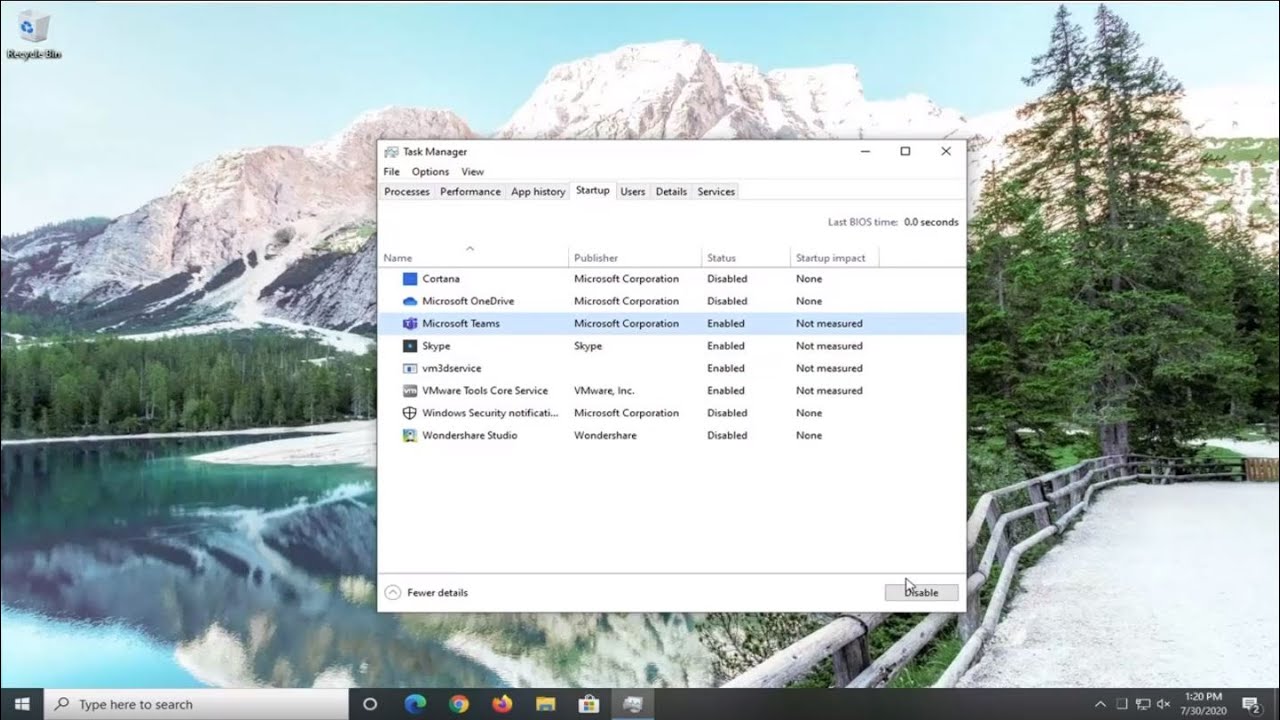Click the taskbar search box
Screen dimensions: 1280x720
coord(196,704)
